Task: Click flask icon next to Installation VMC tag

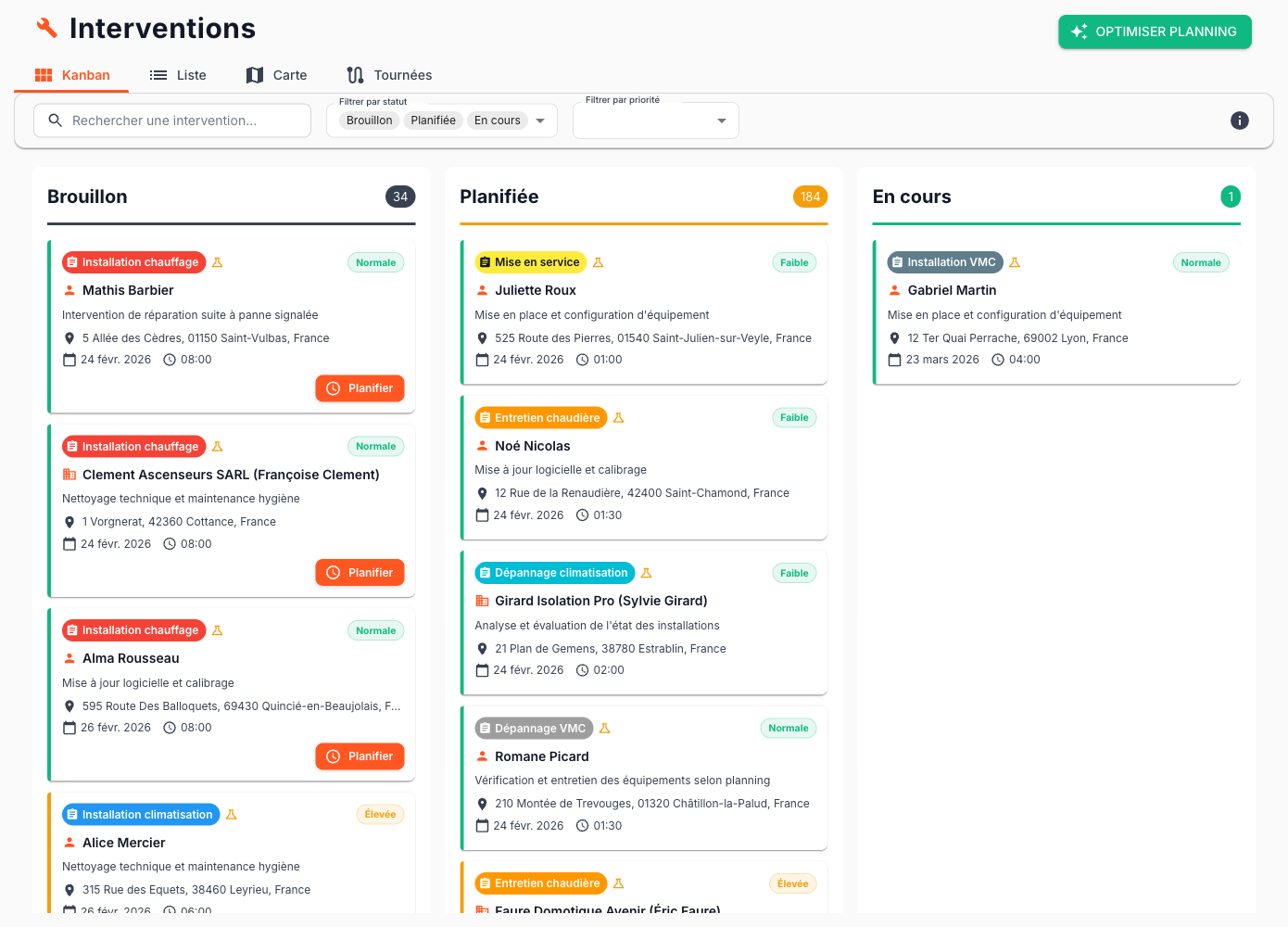Action: tap(1015, 262)
